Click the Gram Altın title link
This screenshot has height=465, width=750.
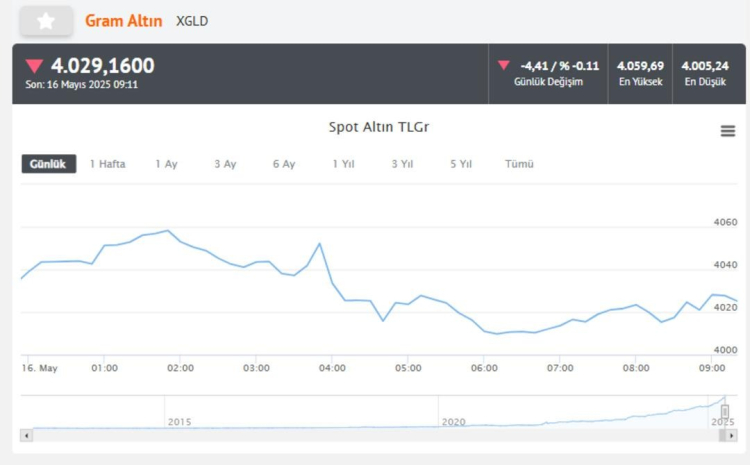[x=124, y=21]
